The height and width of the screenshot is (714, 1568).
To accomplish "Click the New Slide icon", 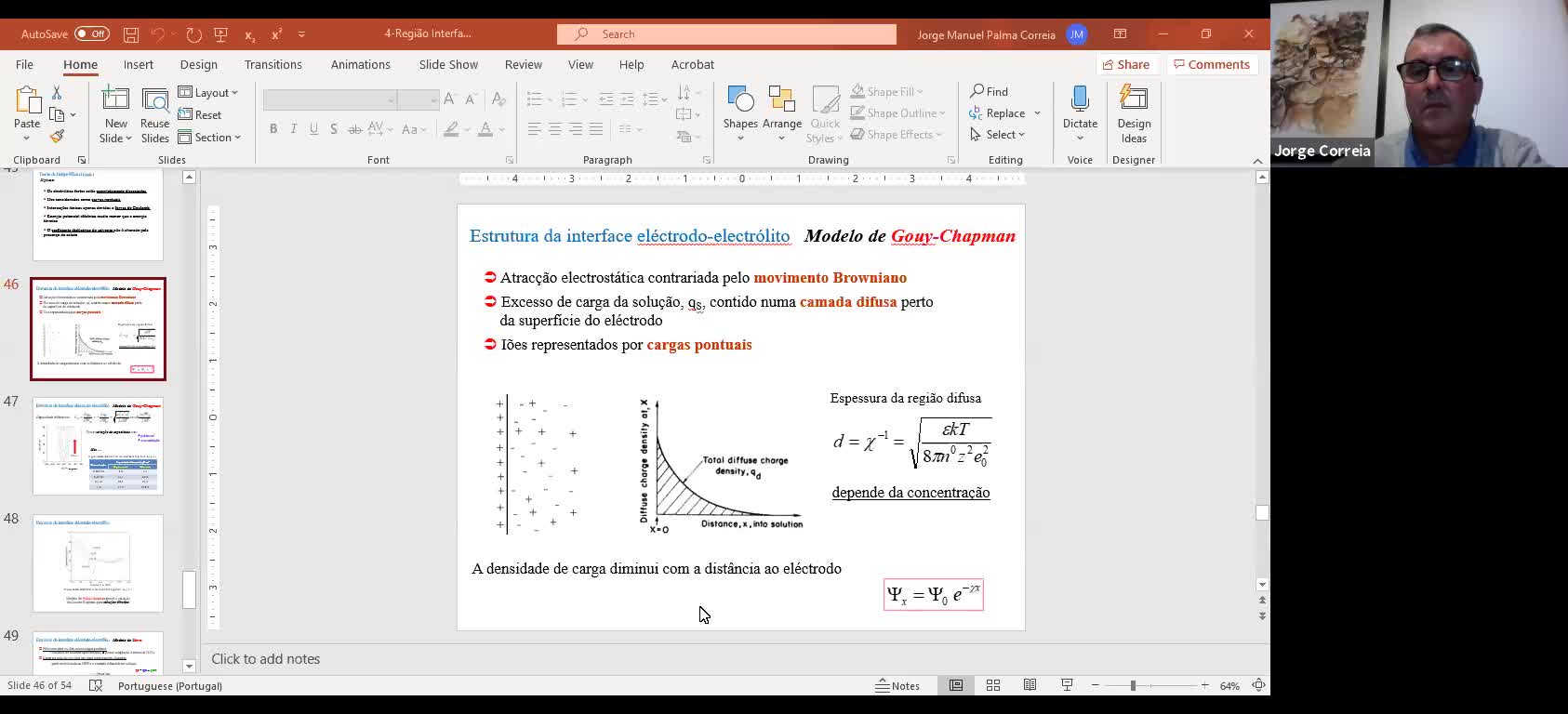I will coord(115,100).
